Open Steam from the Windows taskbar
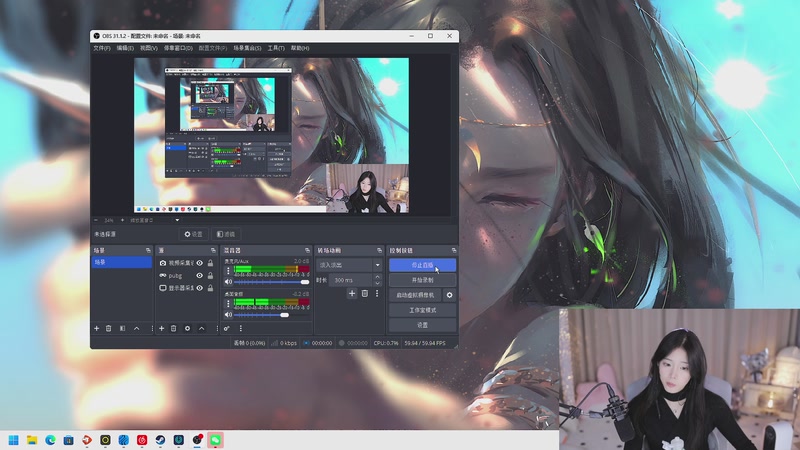The image size is (800, 450). (x=160, y=440)
